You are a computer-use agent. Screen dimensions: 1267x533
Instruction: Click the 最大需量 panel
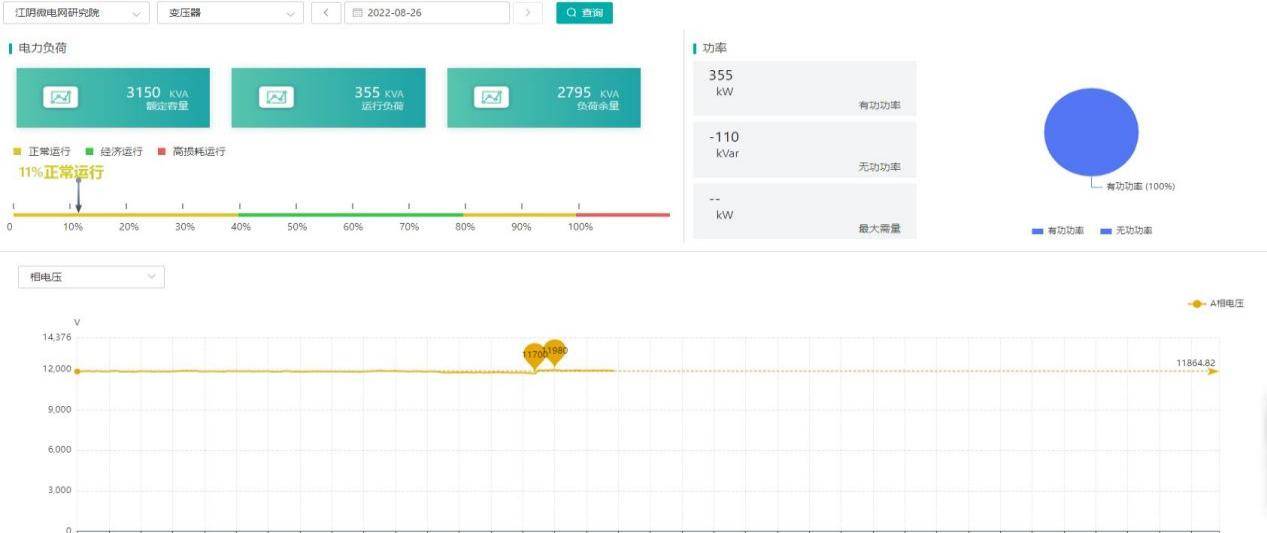point(804,211)
